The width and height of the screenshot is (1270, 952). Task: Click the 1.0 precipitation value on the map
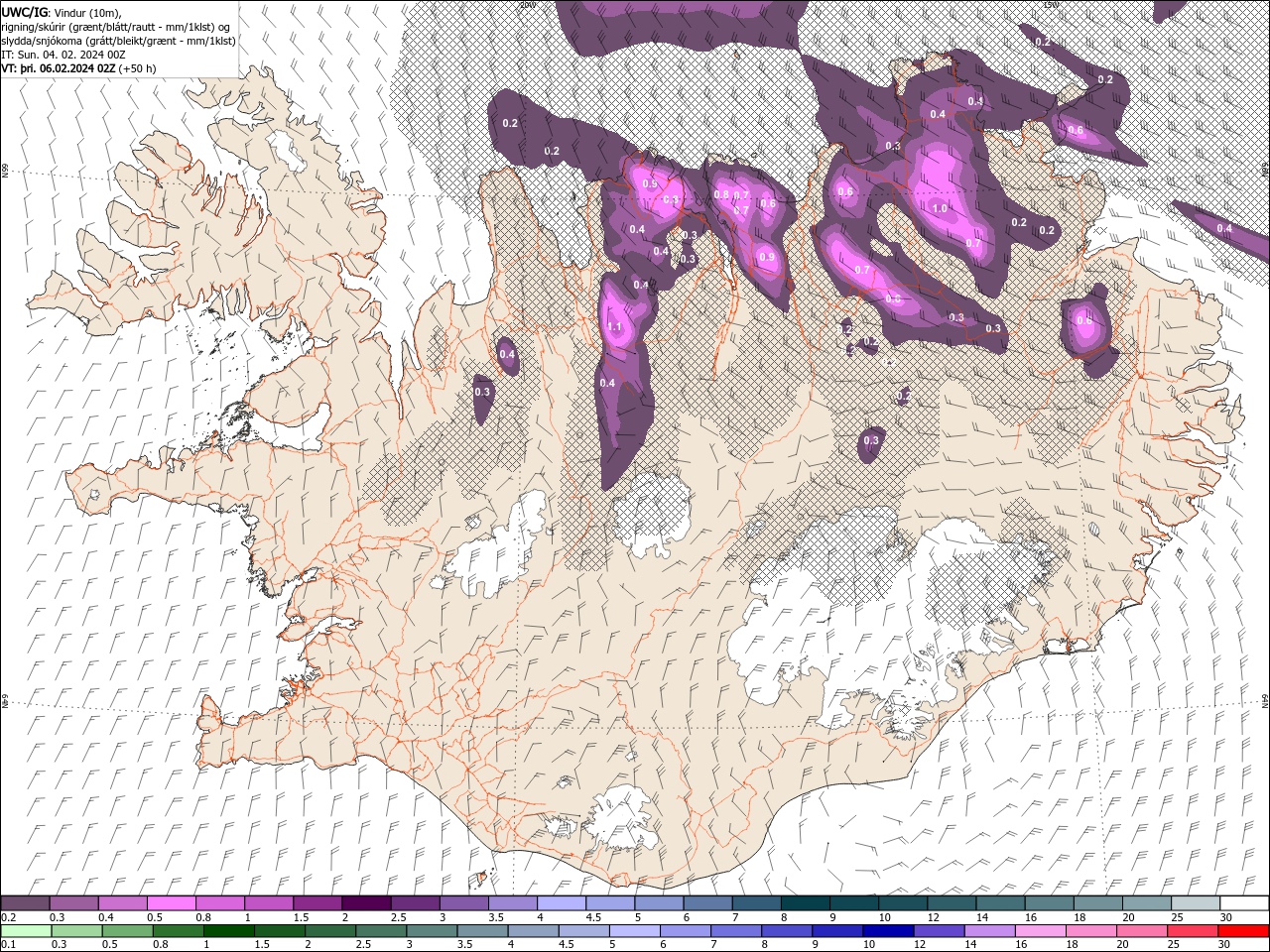[940, 208]
